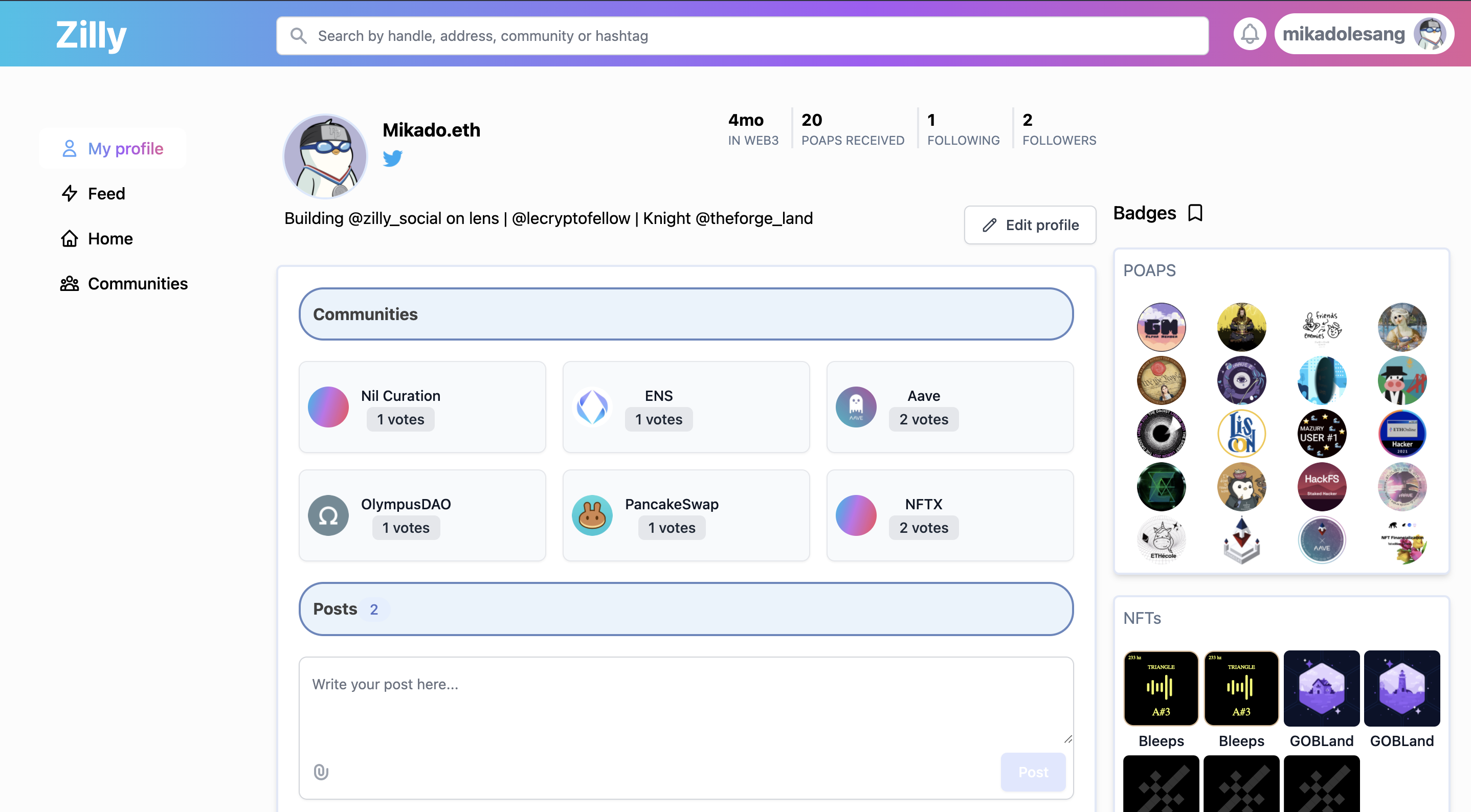
Task: Open the Mazury User #1 POAP
Action: [x=1321, y=434]
